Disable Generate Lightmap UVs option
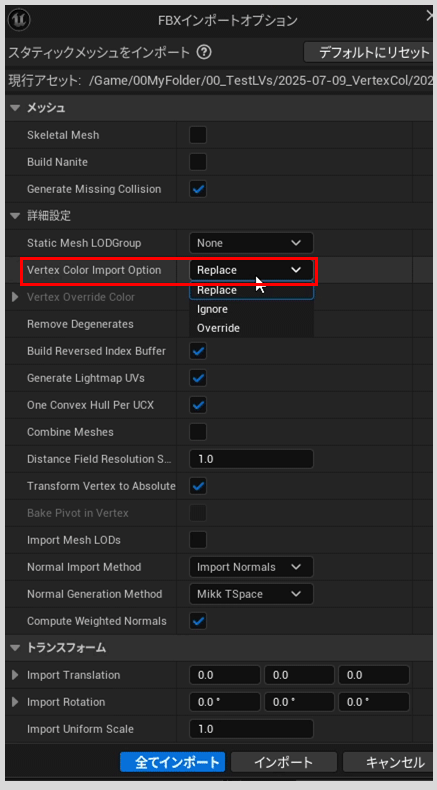 tap(198, 378)
